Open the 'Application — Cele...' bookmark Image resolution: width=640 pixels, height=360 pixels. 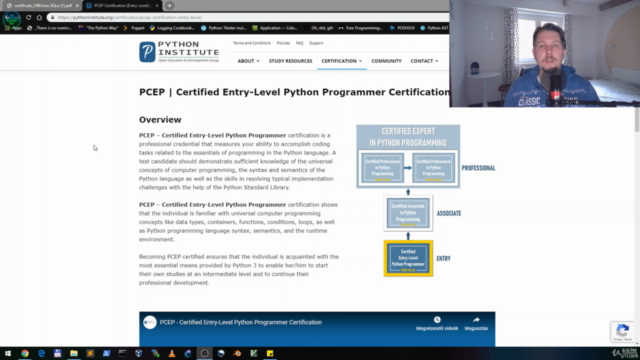point(275,28)
